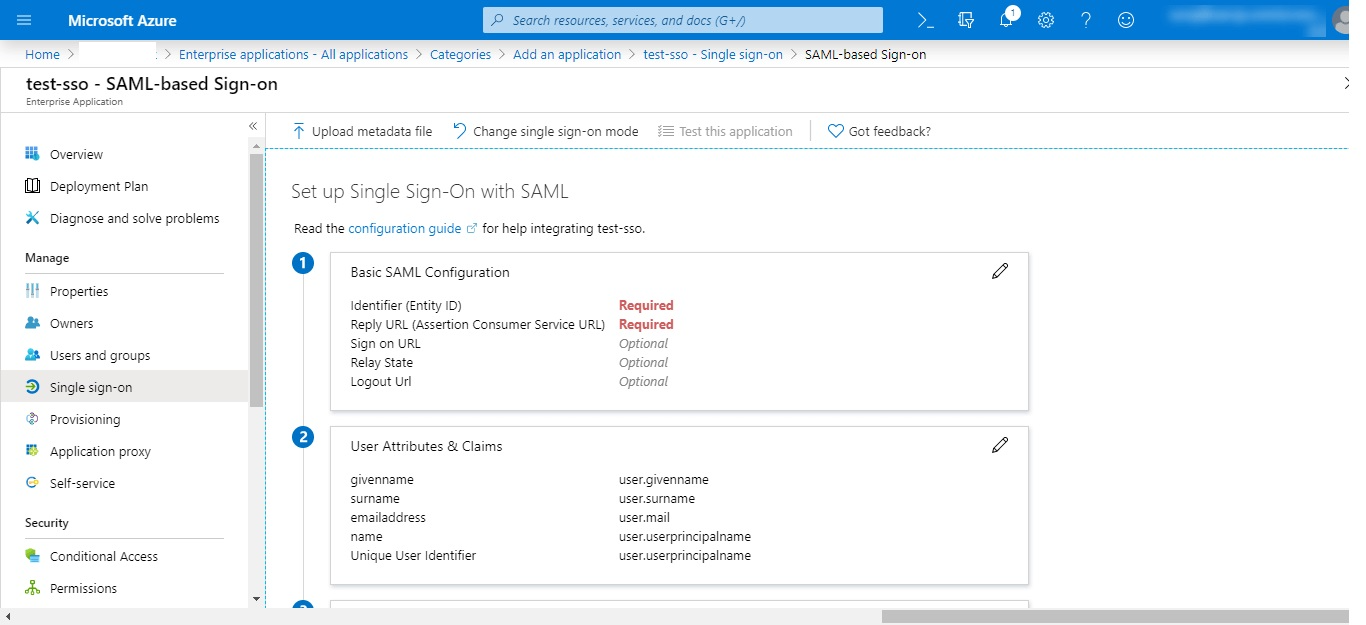This screenshot has width=1366, height=625.
Task: Click Test this application button
Action: [x=725, y=131]
